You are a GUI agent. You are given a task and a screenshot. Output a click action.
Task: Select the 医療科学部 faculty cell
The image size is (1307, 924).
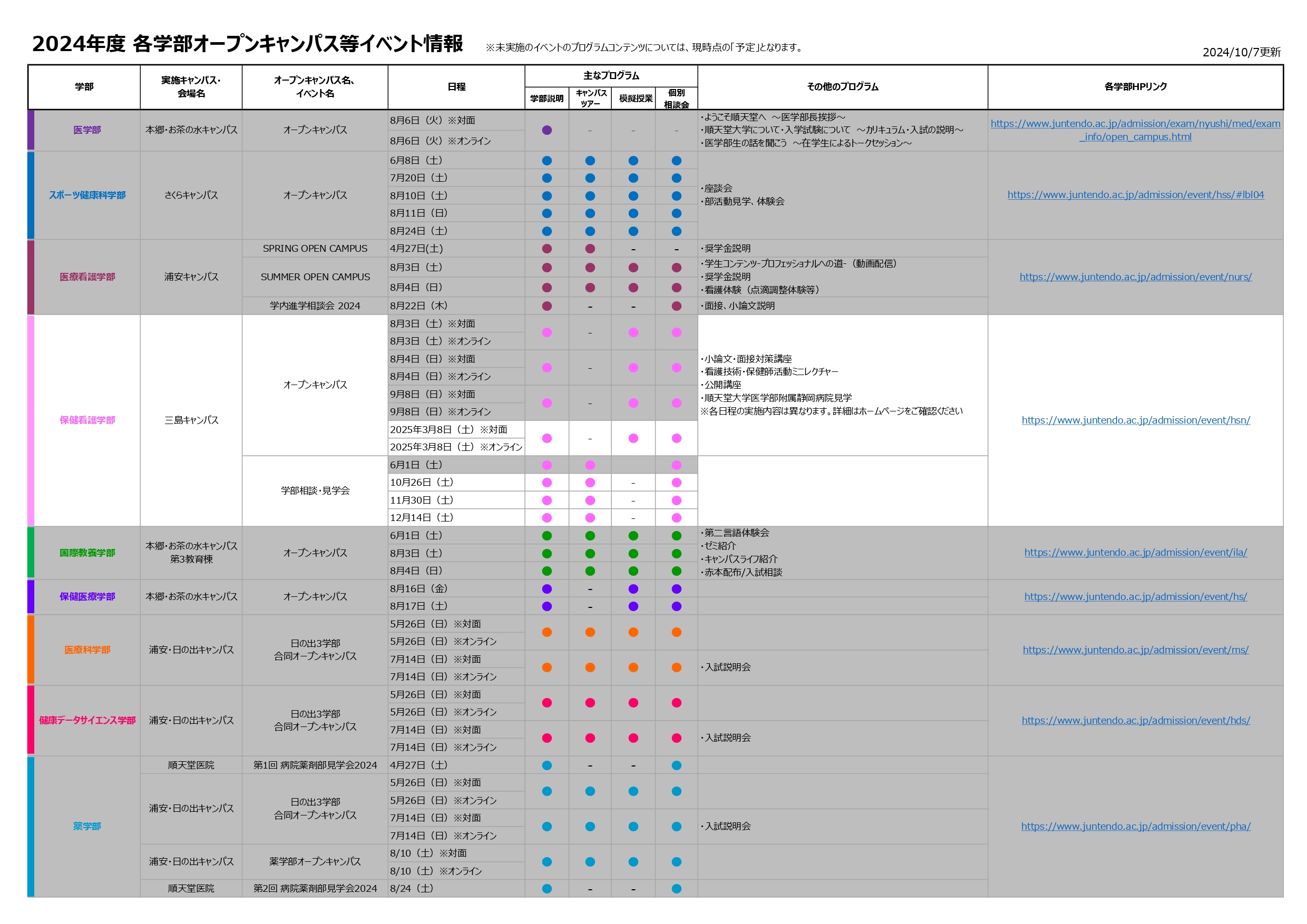point(87,650)
